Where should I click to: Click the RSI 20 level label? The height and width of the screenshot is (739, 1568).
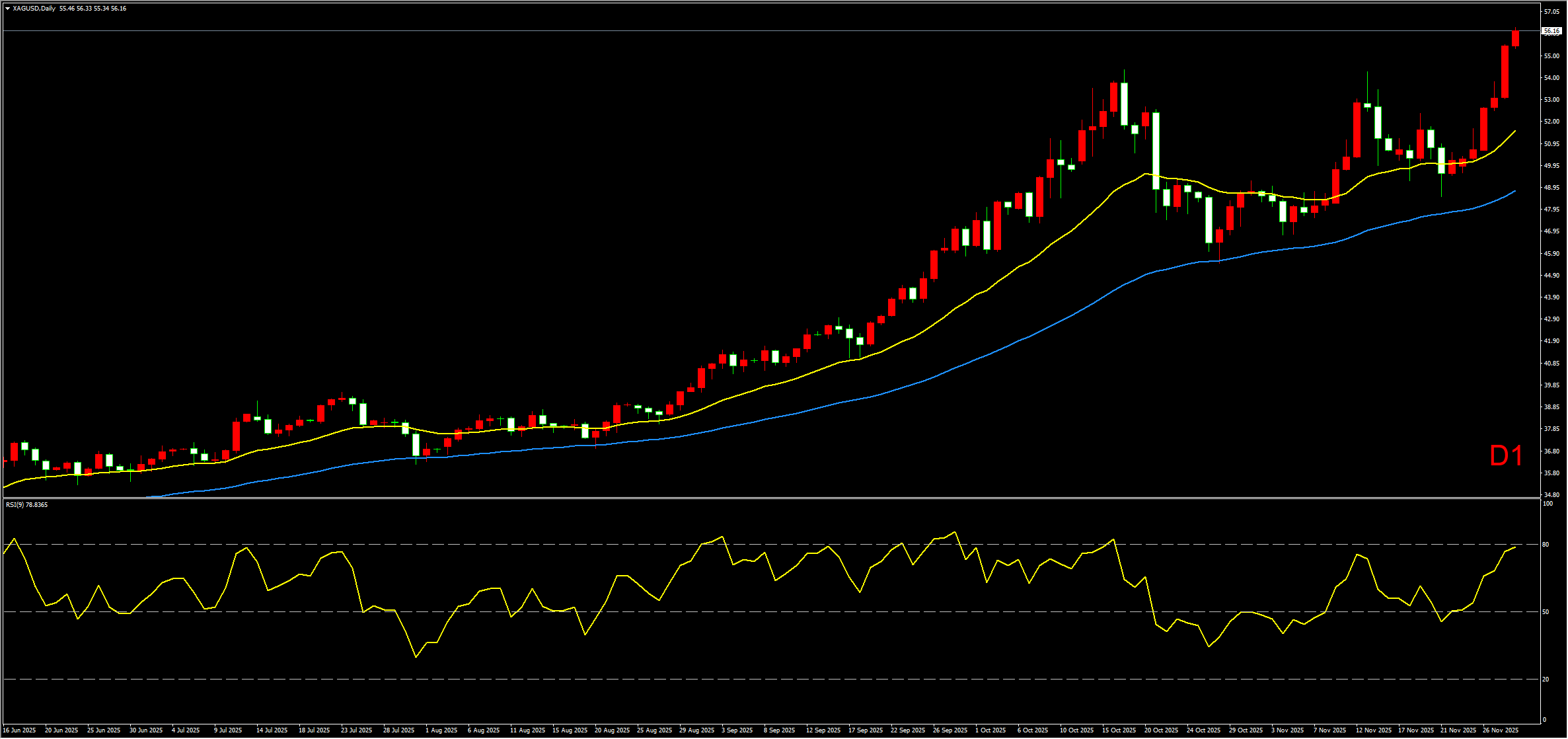pyautogui.click(x=1546, y=680)
